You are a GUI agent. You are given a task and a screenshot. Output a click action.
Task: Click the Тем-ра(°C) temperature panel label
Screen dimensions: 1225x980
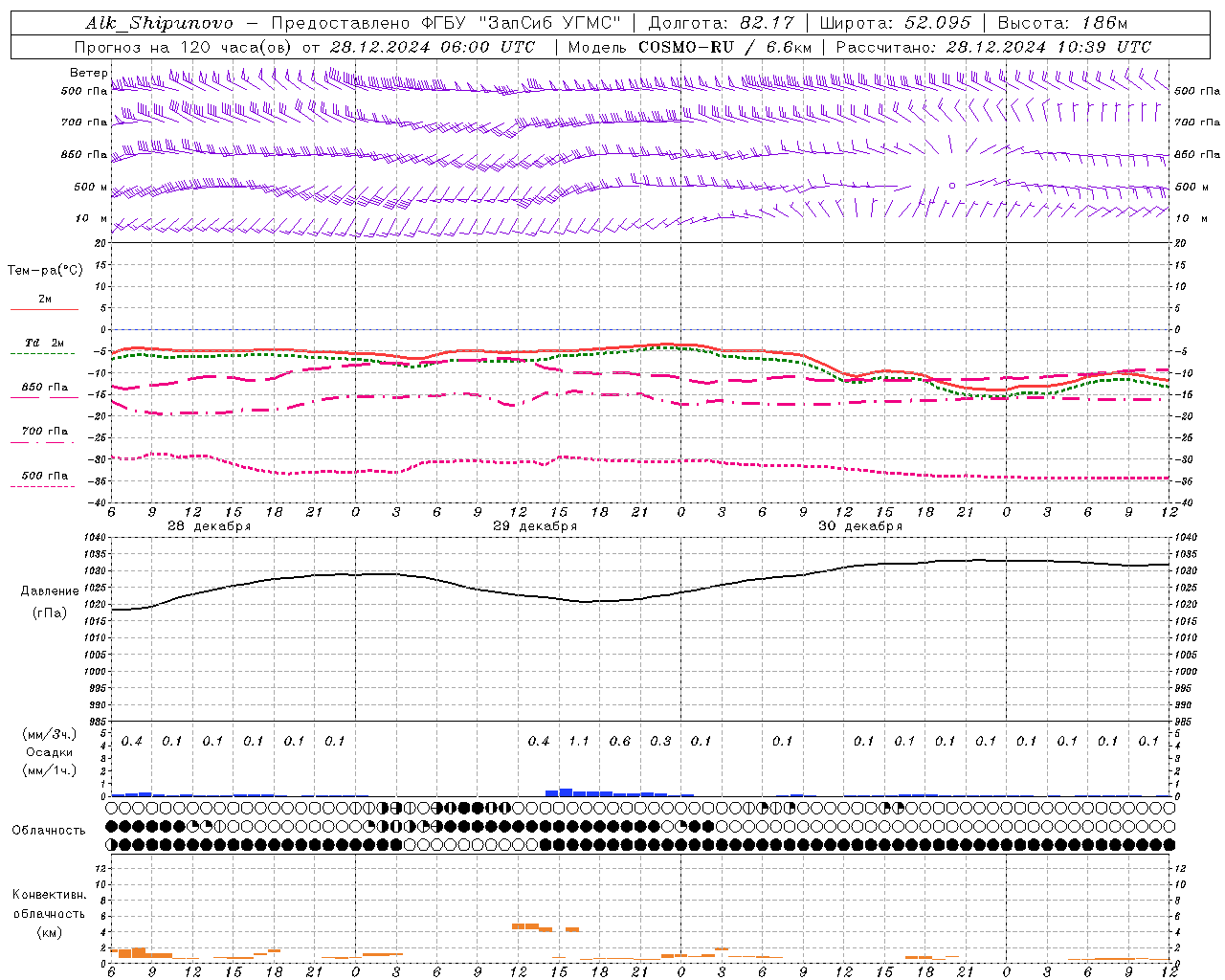45,271
